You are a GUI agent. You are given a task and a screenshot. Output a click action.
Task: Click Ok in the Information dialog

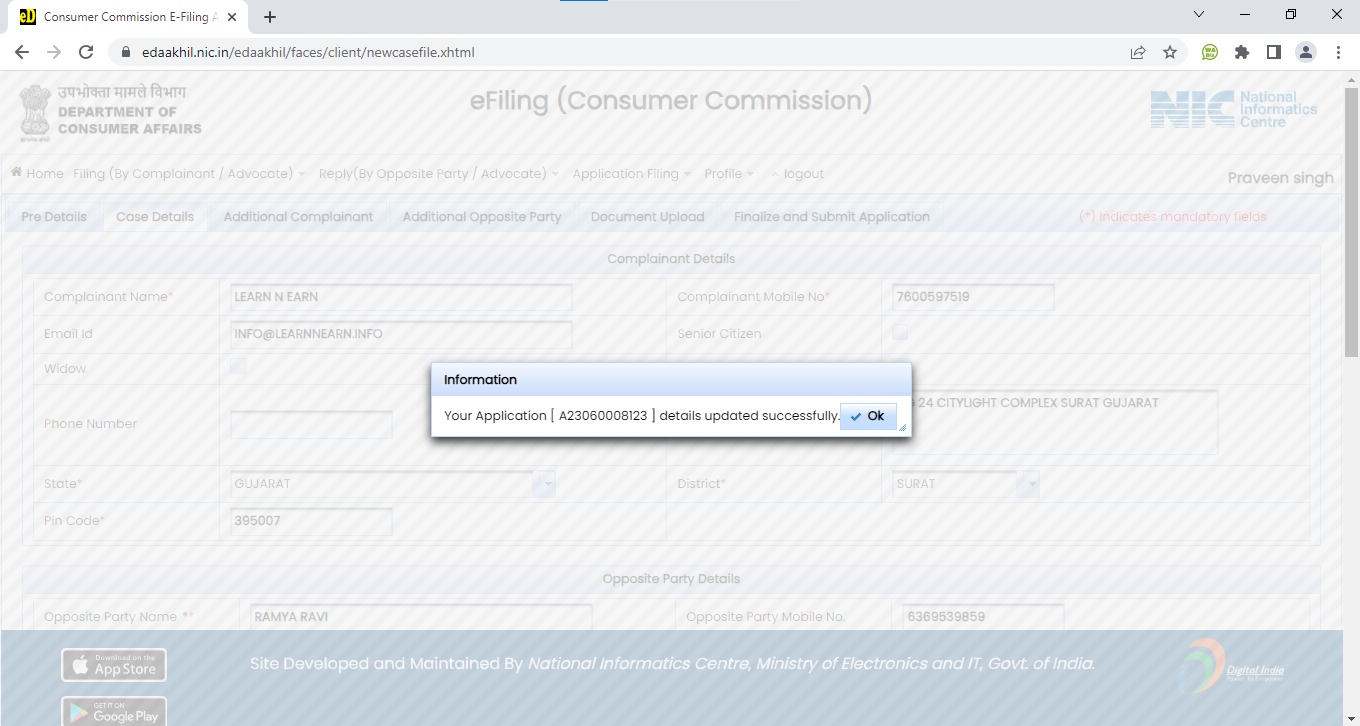(x=868, y=416)
